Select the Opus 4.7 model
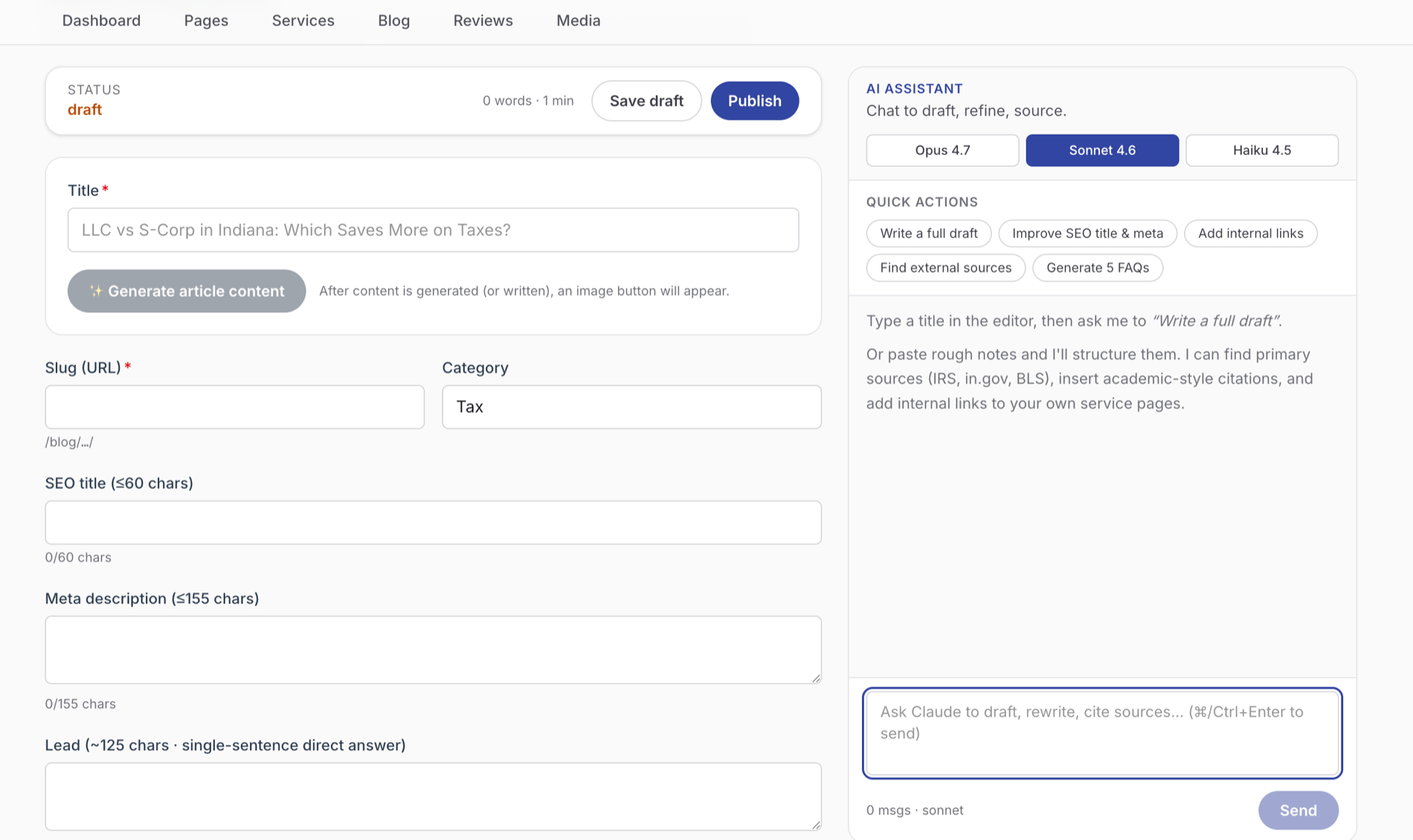 942,150
